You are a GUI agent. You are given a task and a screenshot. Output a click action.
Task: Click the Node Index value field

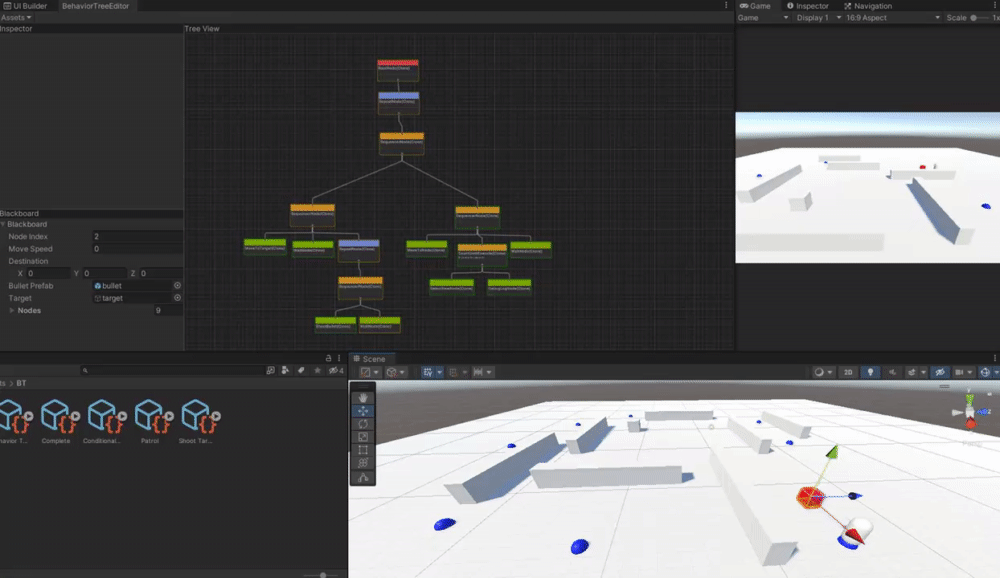[137, 237]
